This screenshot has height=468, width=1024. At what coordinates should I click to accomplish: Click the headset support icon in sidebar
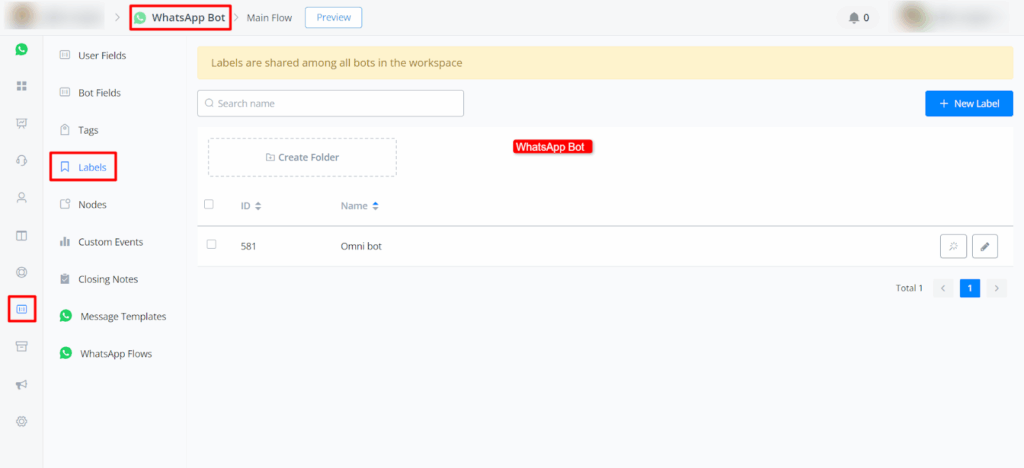(21, 160)
